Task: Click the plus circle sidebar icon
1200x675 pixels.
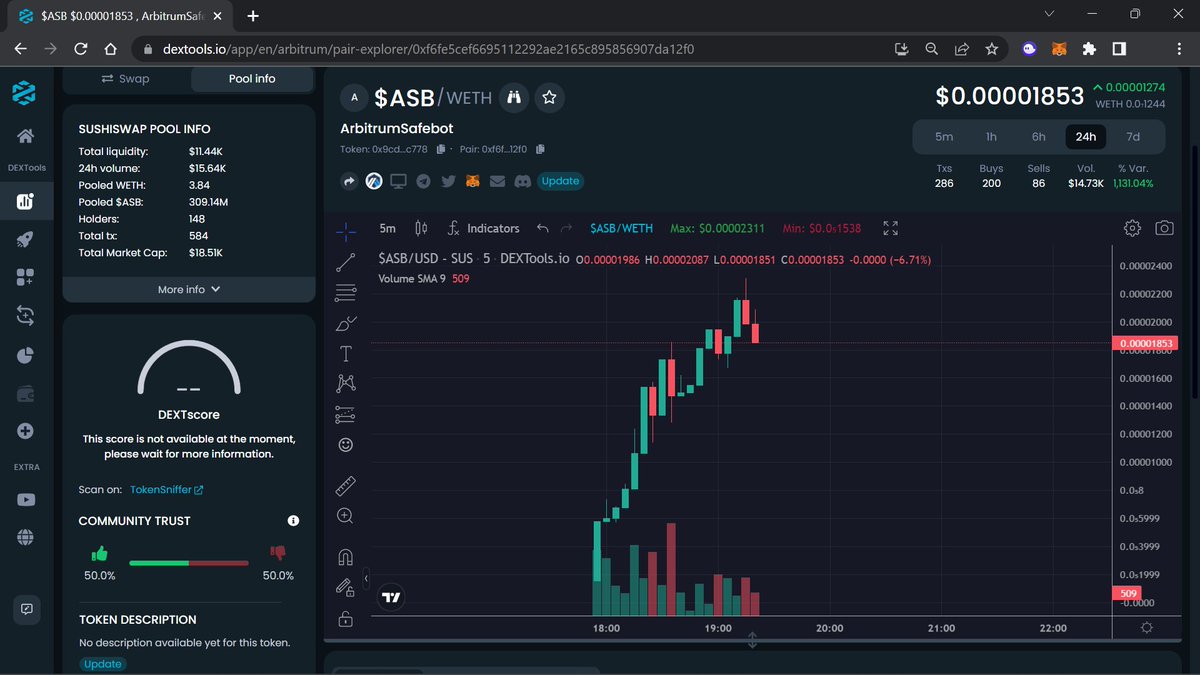Action: pyautogui.click(x=25, y=431)
